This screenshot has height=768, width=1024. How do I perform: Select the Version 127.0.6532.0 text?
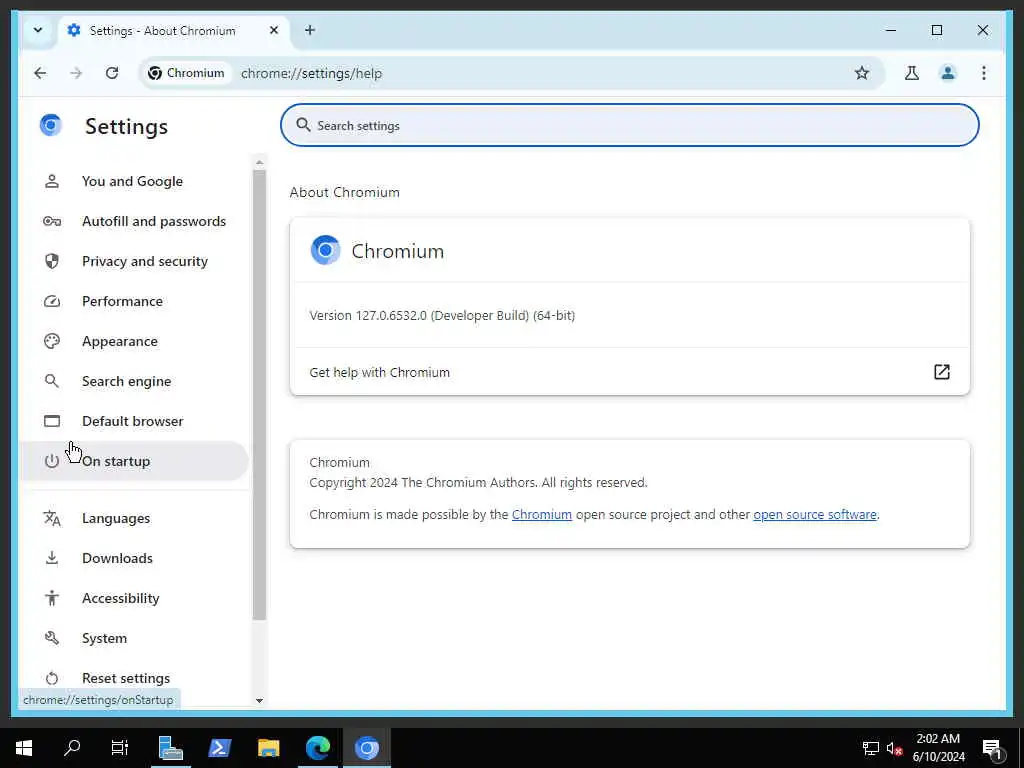[442, 315]
